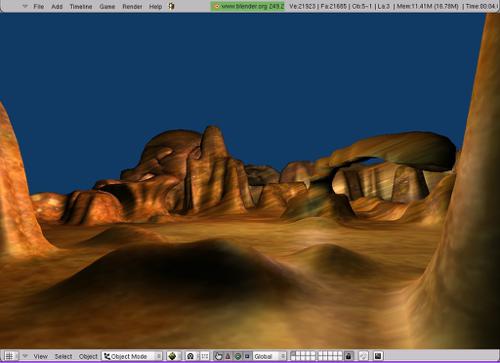Click the Ve:21923 vertex count text
The width and height of the screenshot is (500, 363).
302,6
